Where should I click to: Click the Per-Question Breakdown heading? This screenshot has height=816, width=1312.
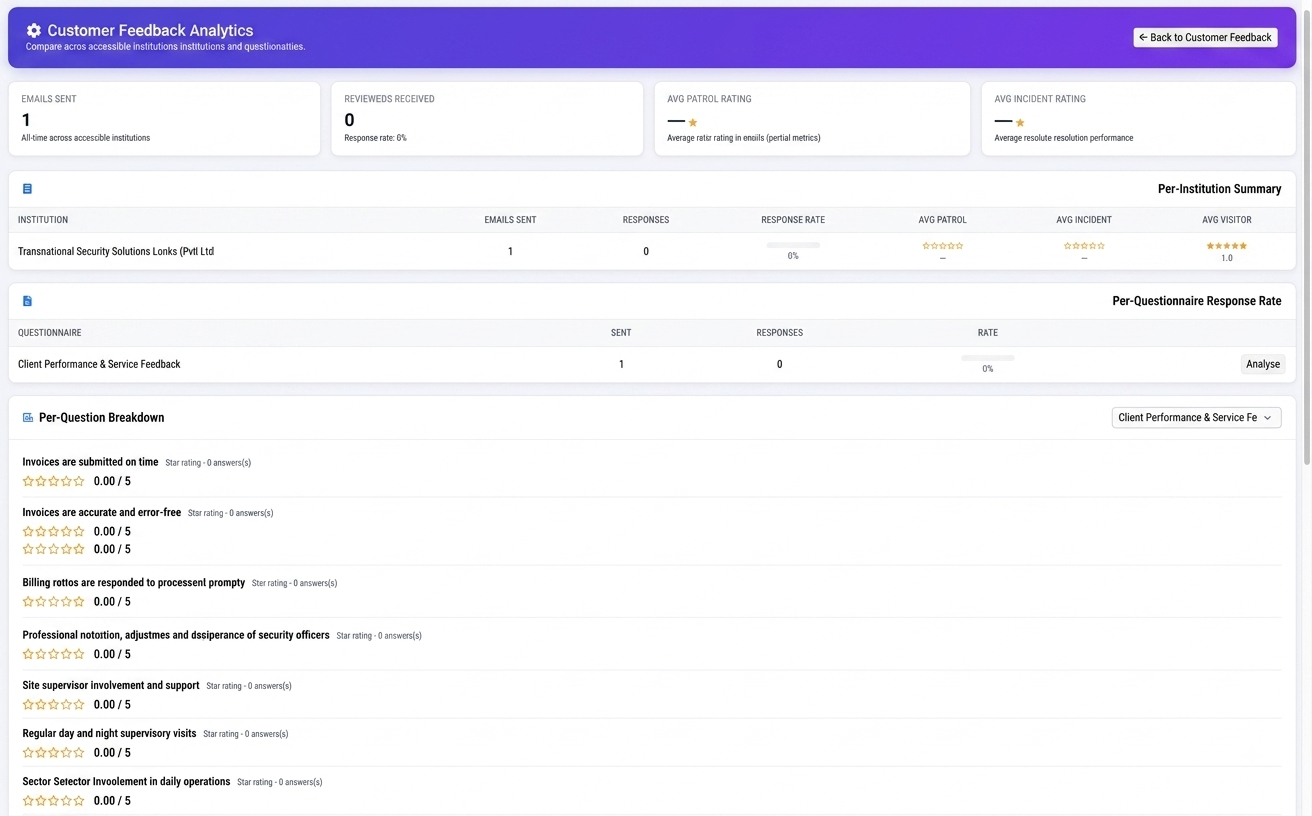coord(101,418)
